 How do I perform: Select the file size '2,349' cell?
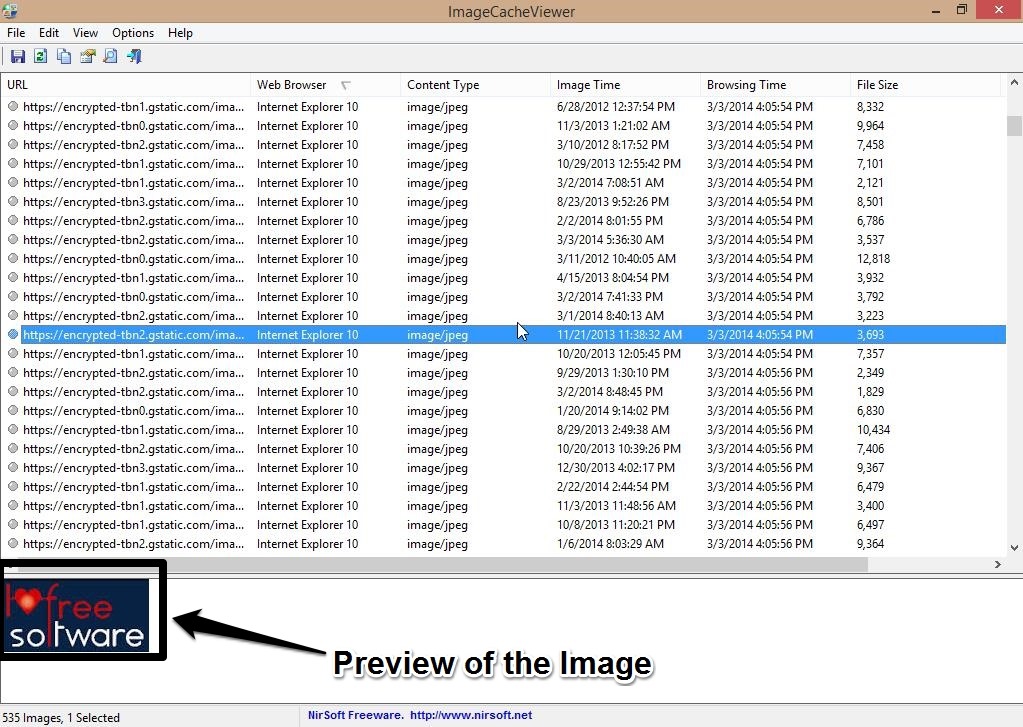point(870,372)
